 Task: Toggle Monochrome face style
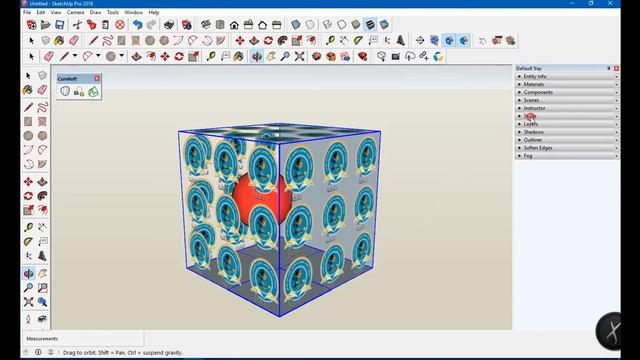pos(384,25)
